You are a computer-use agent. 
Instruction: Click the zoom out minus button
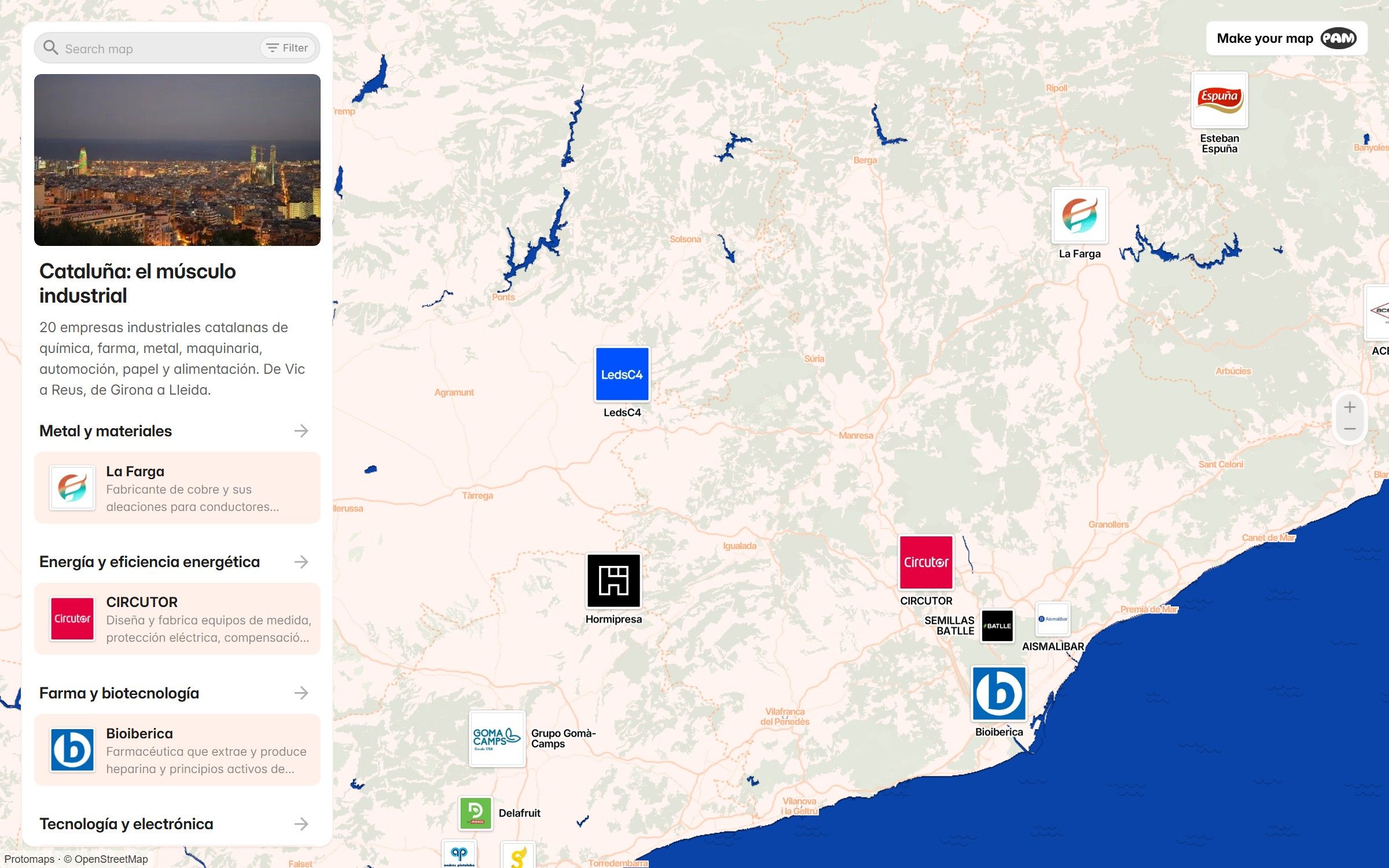click(1350, 429)
